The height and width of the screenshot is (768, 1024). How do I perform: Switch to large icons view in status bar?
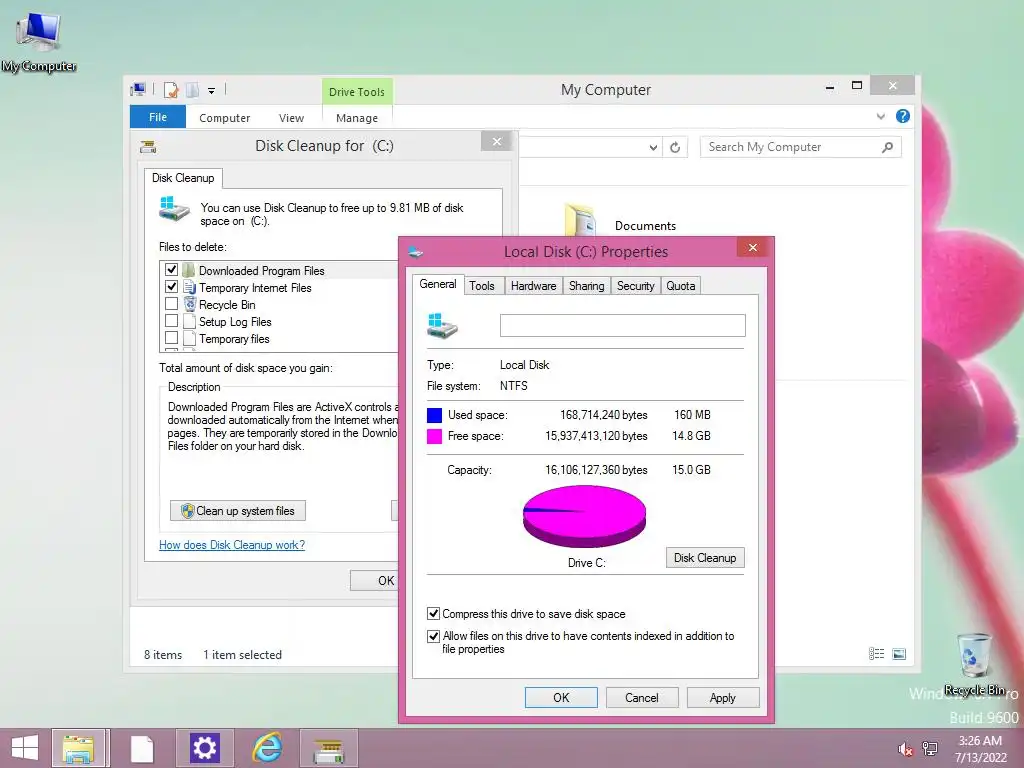899,654
